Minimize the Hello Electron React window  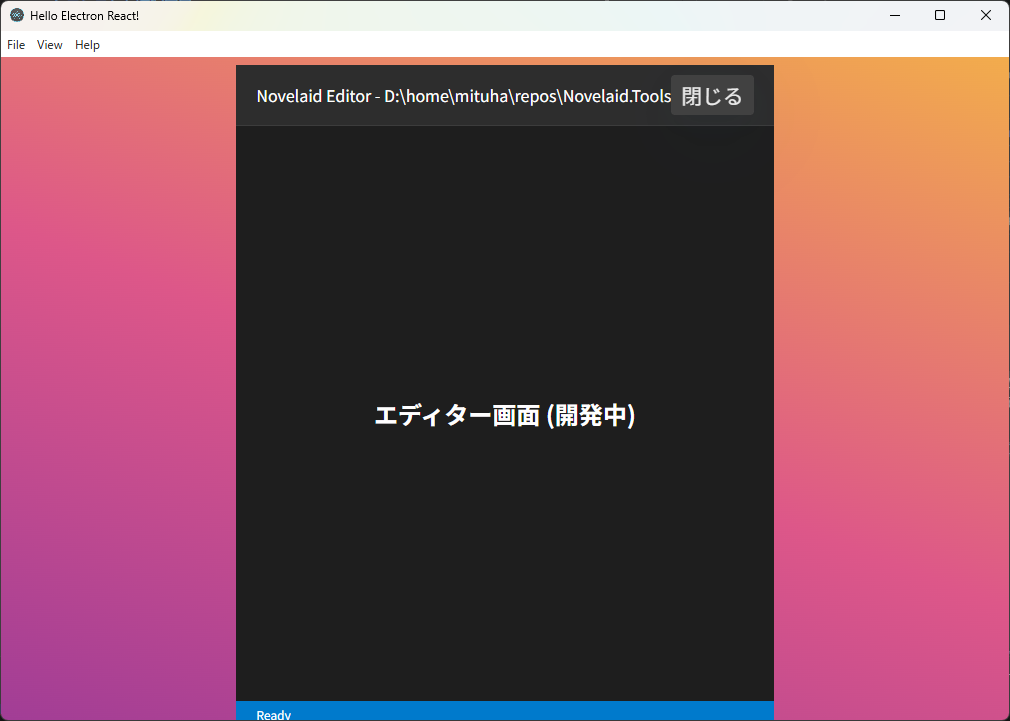[893, 15]
